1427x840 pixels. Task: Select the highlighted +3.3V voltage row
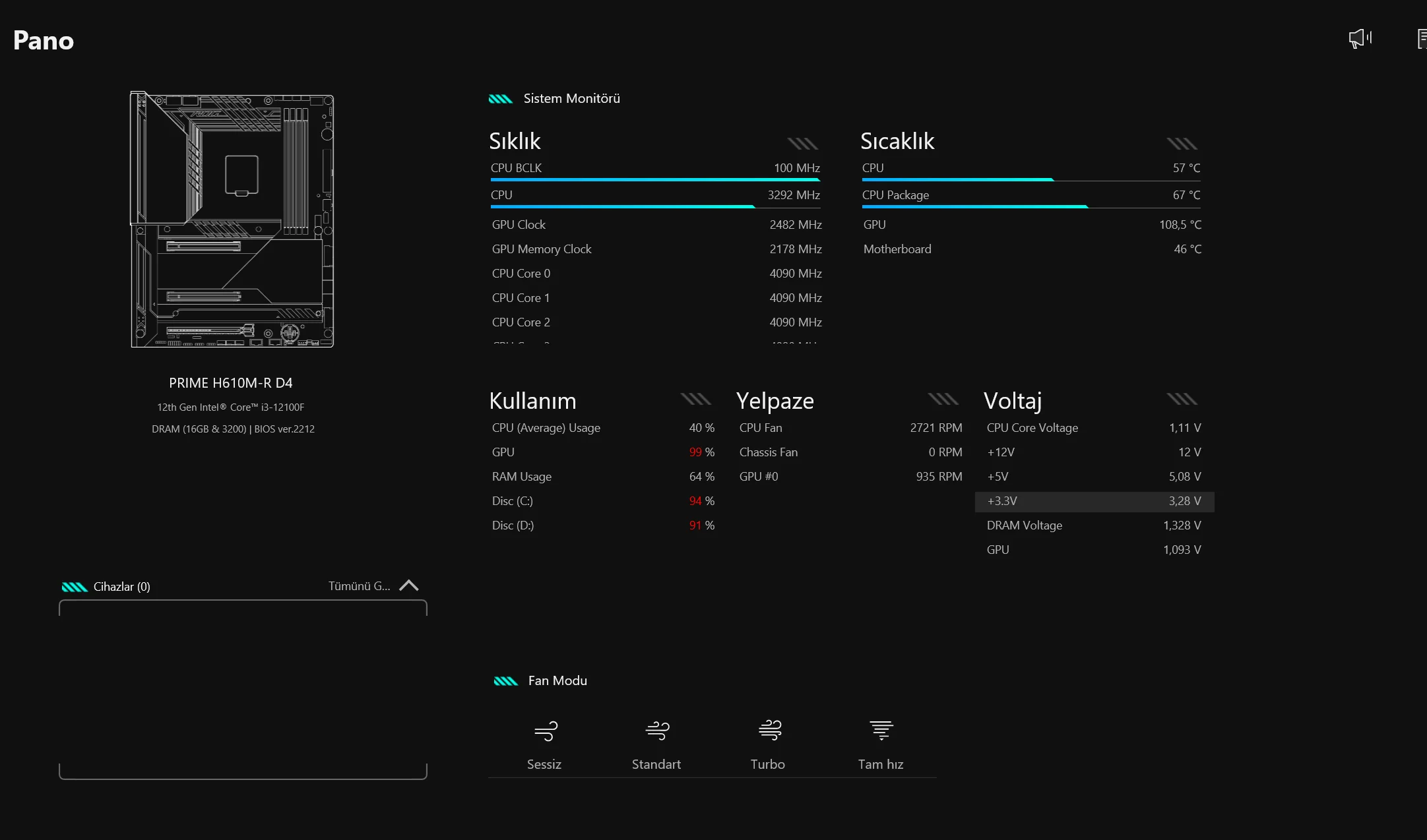(x=1093, y=501)
